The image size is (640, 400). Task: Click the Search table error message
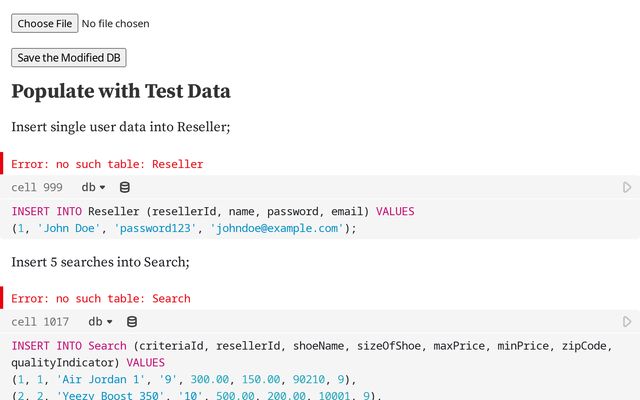(101, 298)
